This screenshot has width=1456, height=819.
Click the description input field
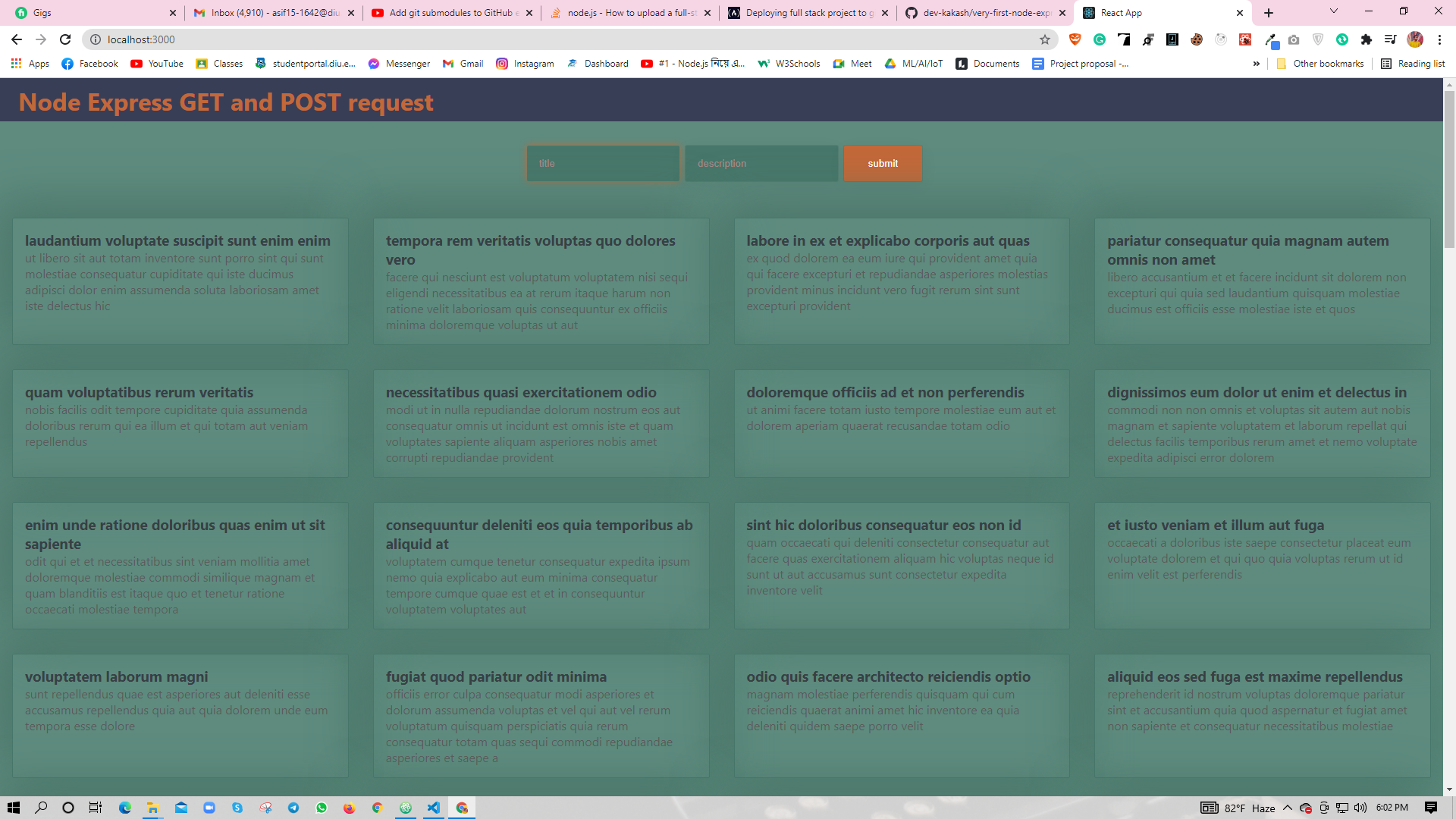pos(761,163)
